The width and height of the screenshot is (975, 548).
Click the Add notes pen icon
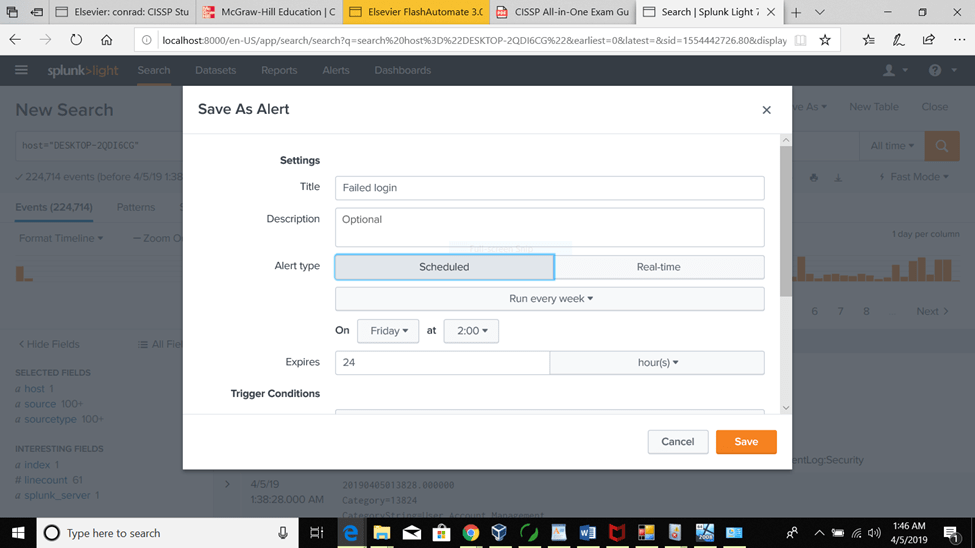899,40
